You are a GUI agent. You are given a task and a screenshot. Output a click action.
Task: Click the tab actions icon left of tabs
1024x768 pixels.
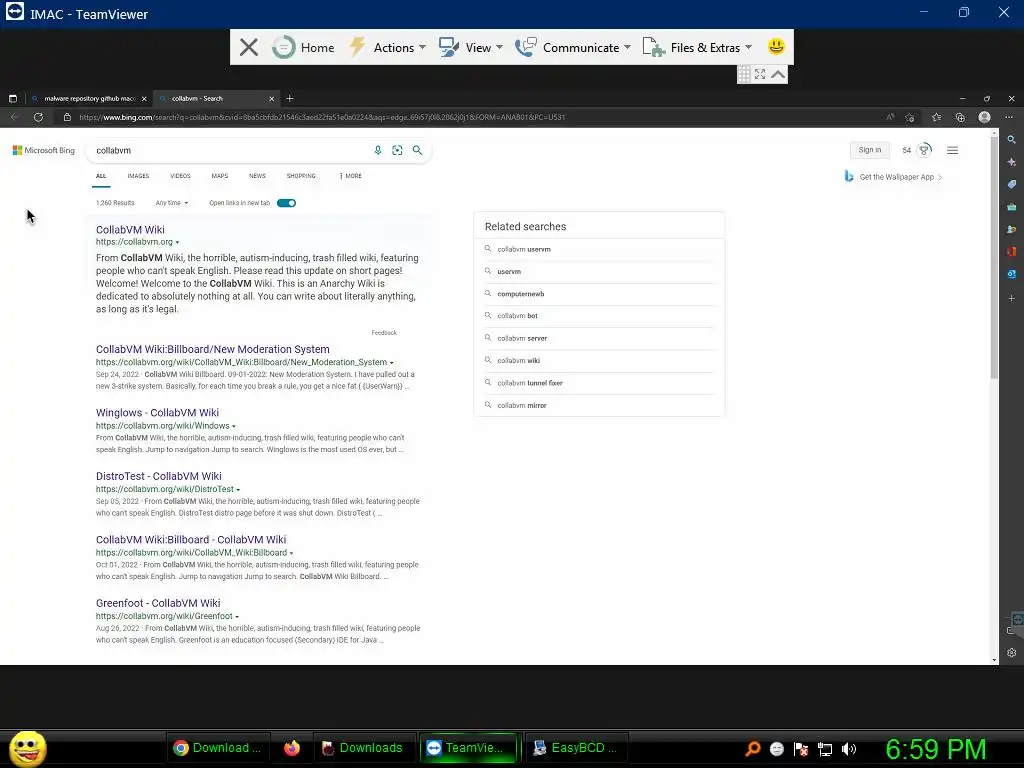(x=12, y=99)
